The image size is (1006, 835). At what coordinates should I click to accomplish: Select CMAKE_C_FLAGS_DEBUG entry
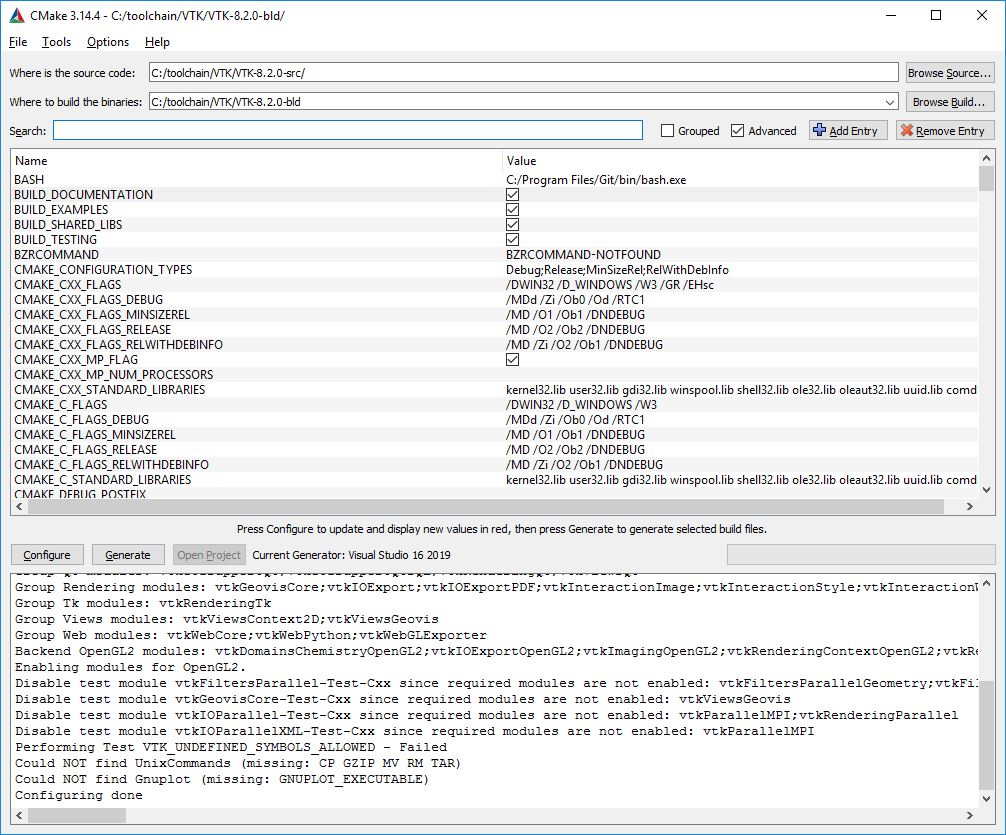[x=81, y=420]
